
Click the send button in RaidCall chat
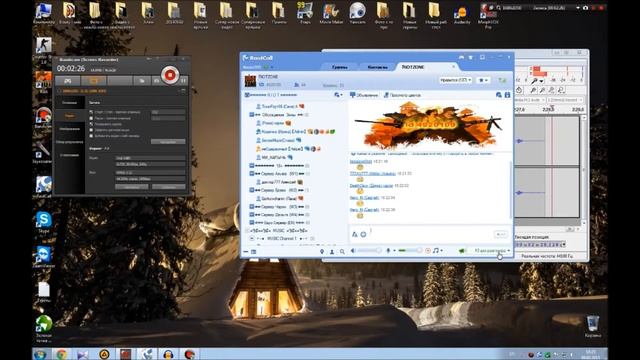click(x=501, y=234)
